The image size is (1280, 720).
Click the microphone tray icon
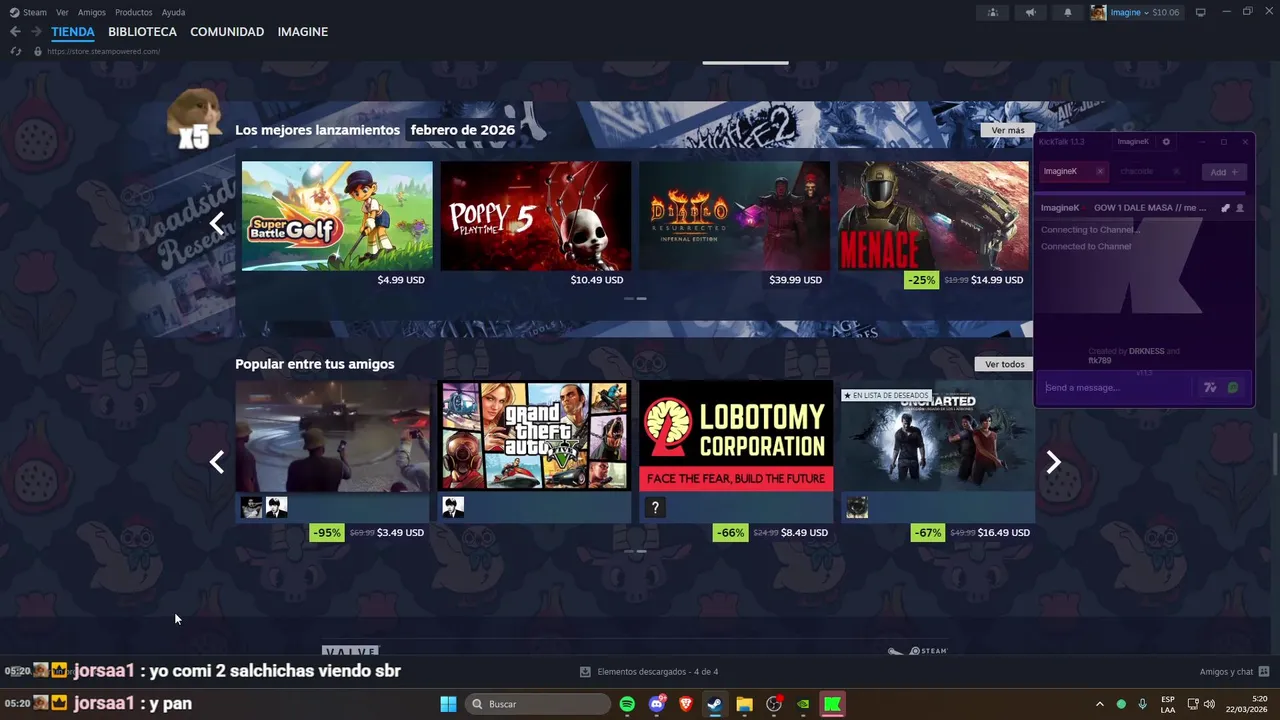1142,704
